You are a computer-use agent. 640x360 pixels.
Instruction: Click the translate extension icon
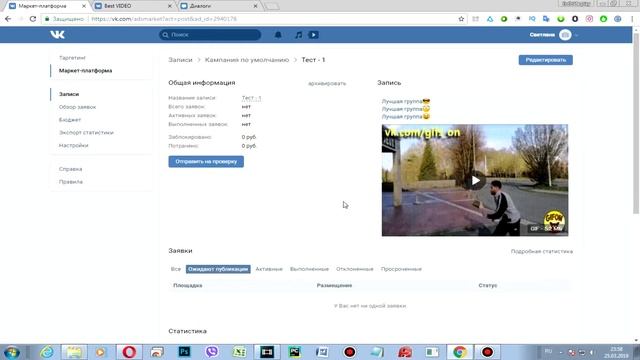coord(546,19)
